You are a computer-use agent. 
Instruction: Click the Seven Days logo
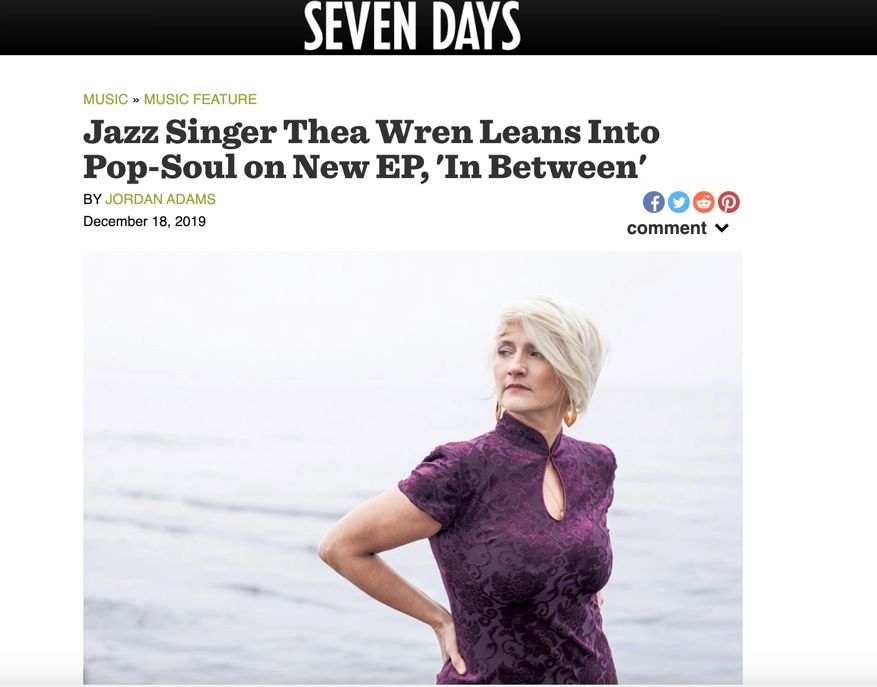[412, 26]
